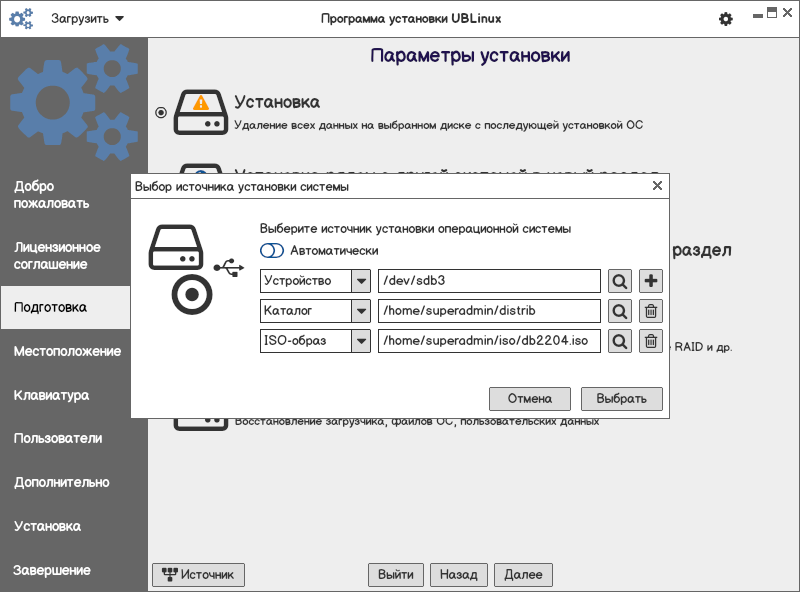Go to Клавиатура step
The width and height of the screenshot is (800, 592).
tap(52, 396)
